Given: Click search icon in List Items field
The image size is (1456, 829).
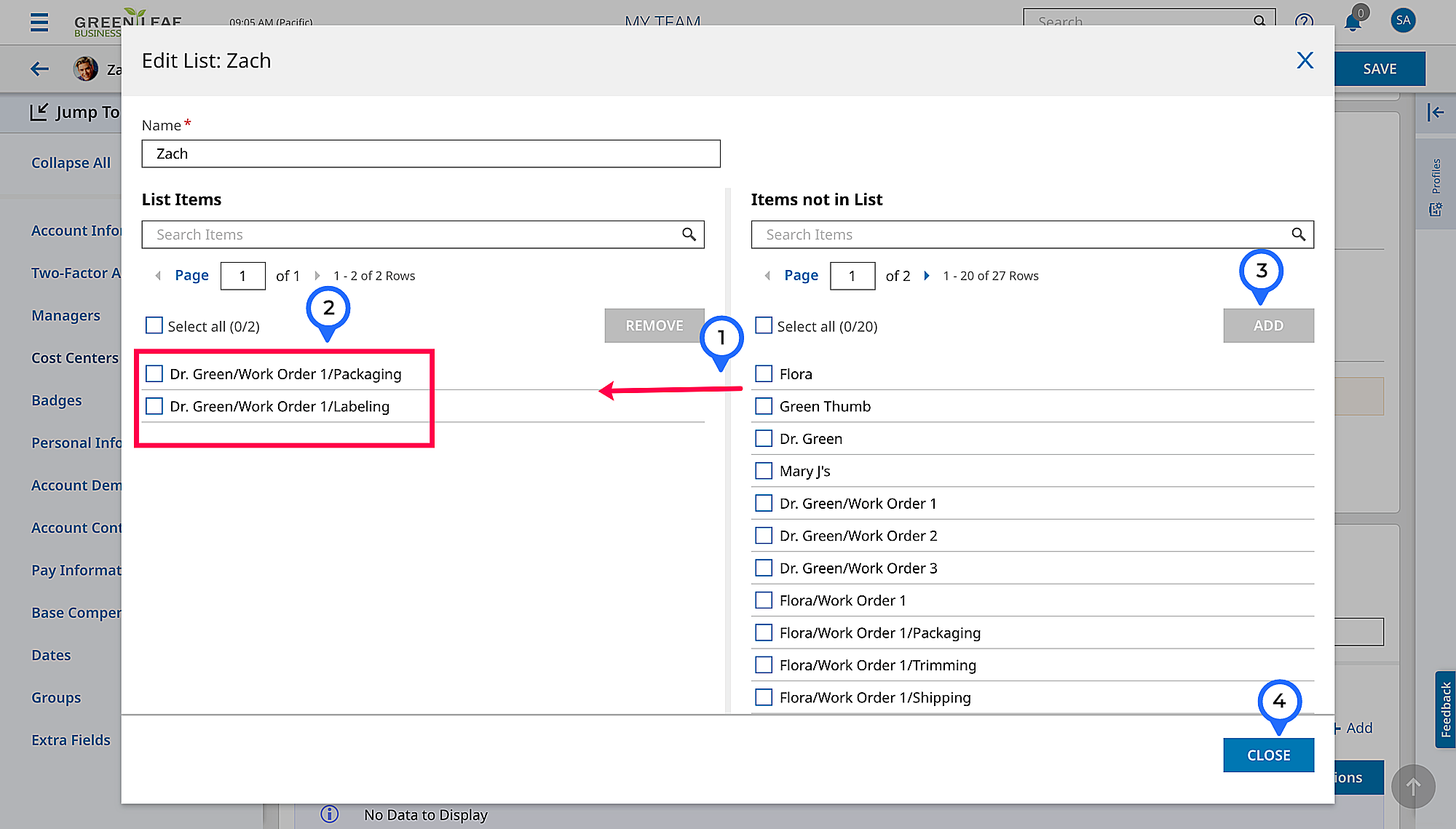Looking at the screenshot, I should pyautogui.click(x=689, y=234).
